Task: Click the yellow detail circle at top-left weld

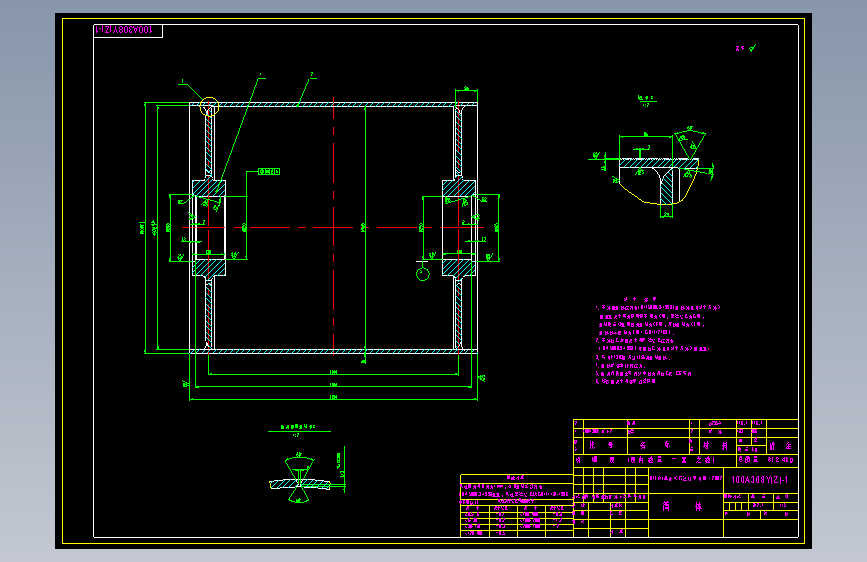Action: [x=209, y=106]
